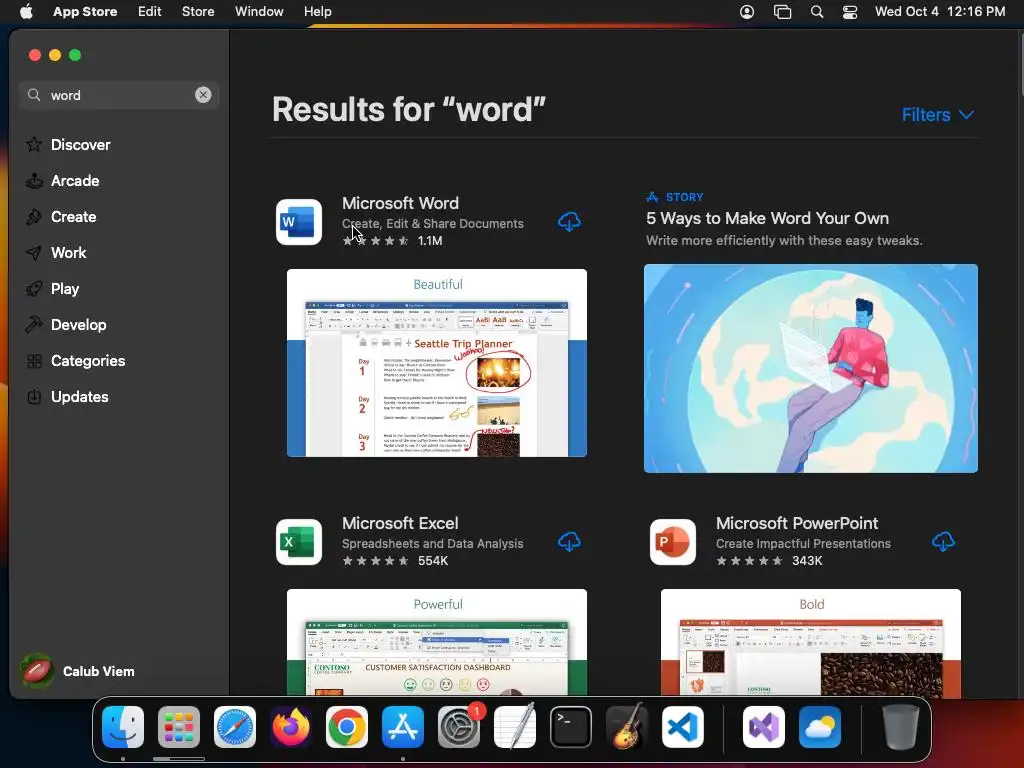Launch Terminal from the Dock

571,727
